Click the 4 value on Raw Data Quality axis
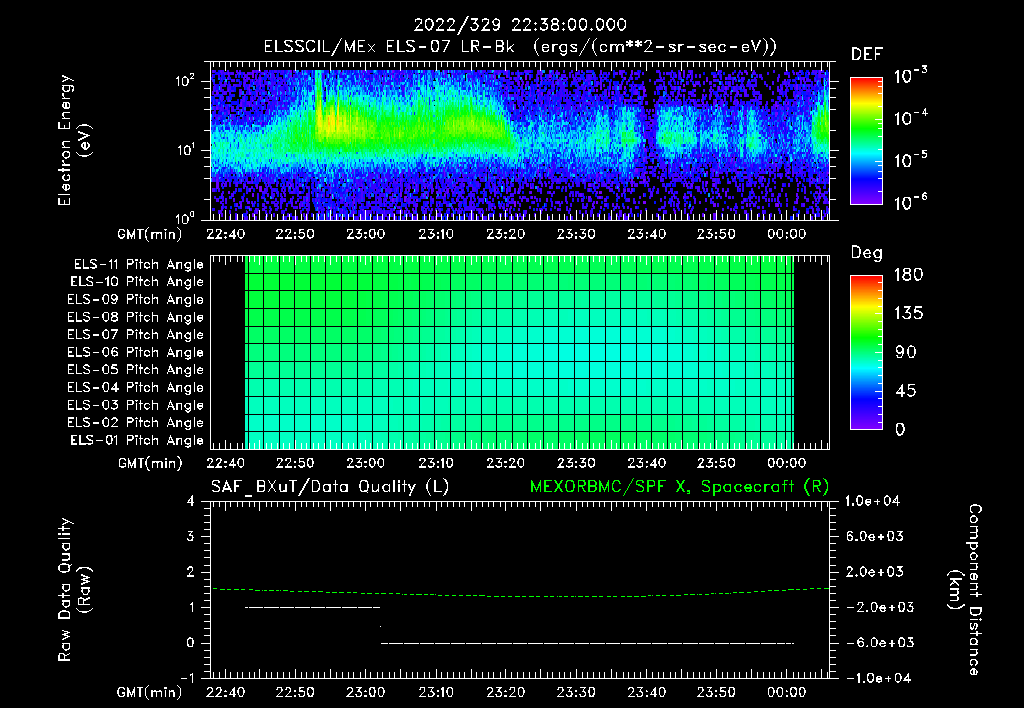 tap(191, 502)
